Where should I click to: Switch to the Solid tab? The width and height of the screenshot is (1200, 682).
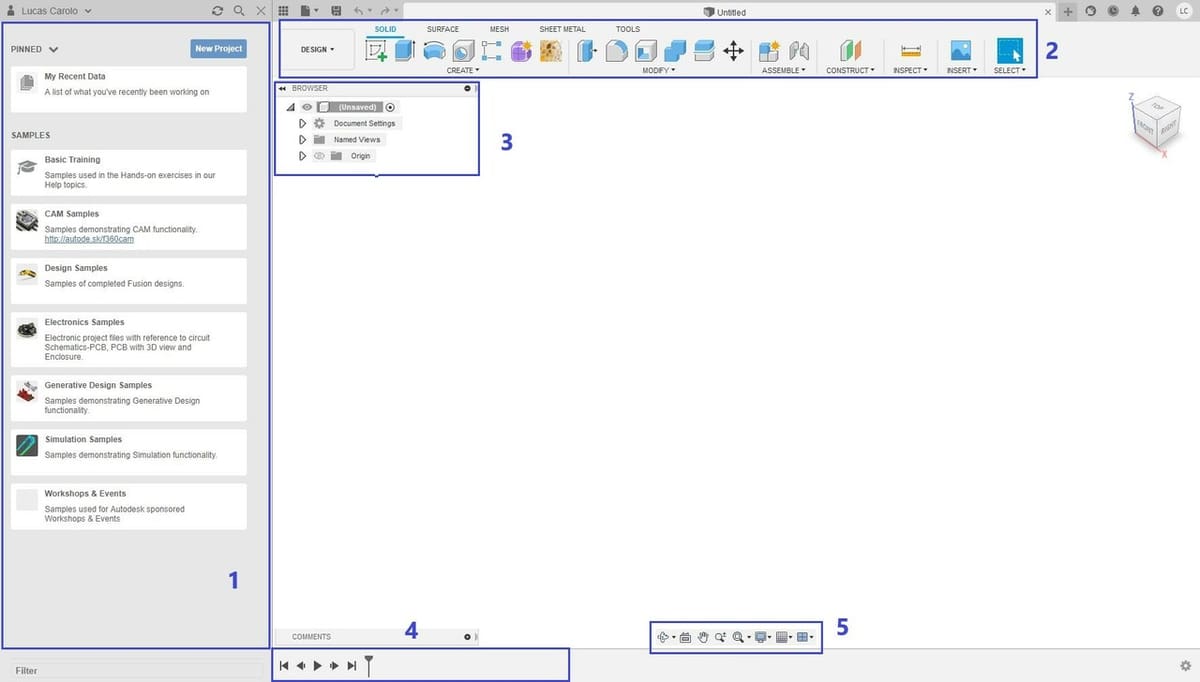pyautogui.click(x=386, y=29)
